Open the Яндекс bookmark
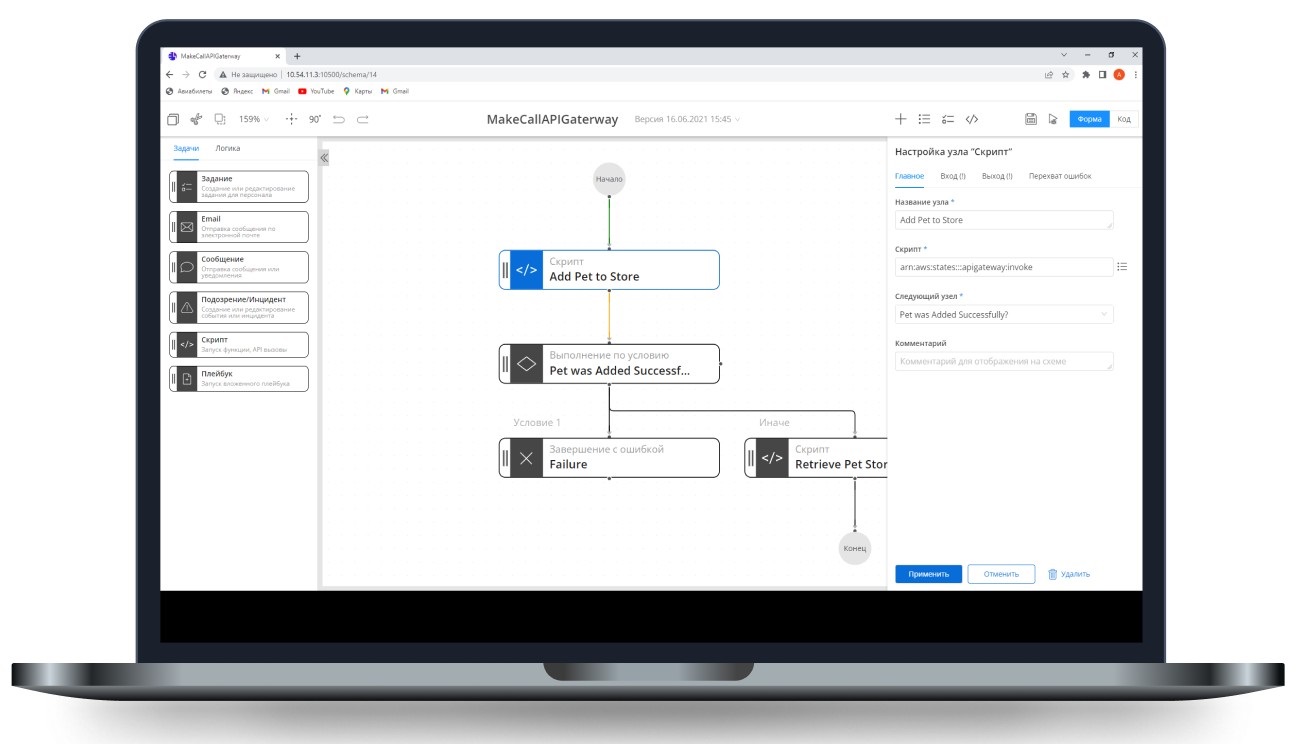Screen dimensions: 1306x744 point(237,91)
